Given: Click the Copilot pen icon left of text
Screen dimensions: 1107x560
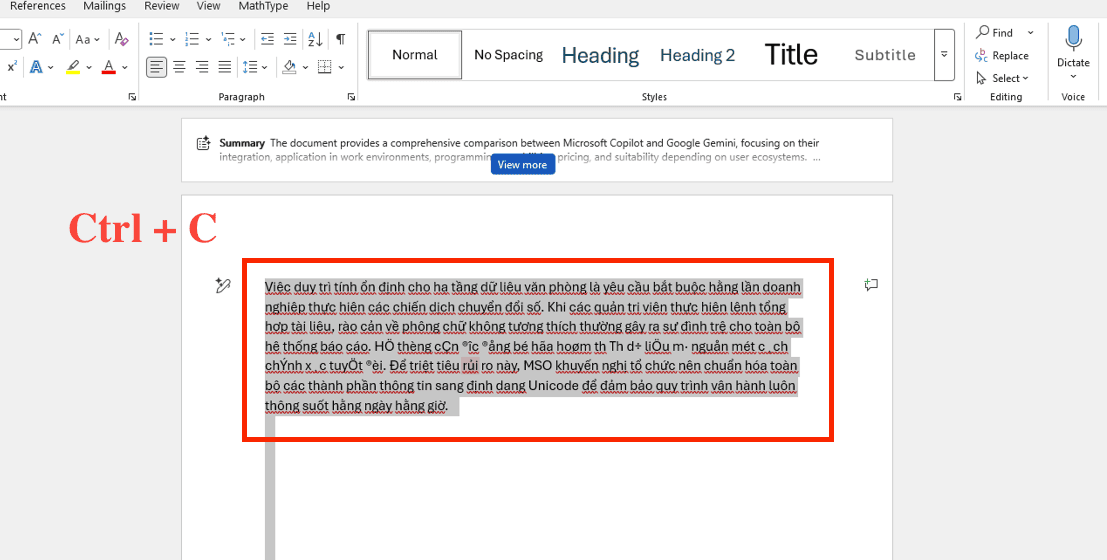Looking at the screenshot, I should 223,286.
